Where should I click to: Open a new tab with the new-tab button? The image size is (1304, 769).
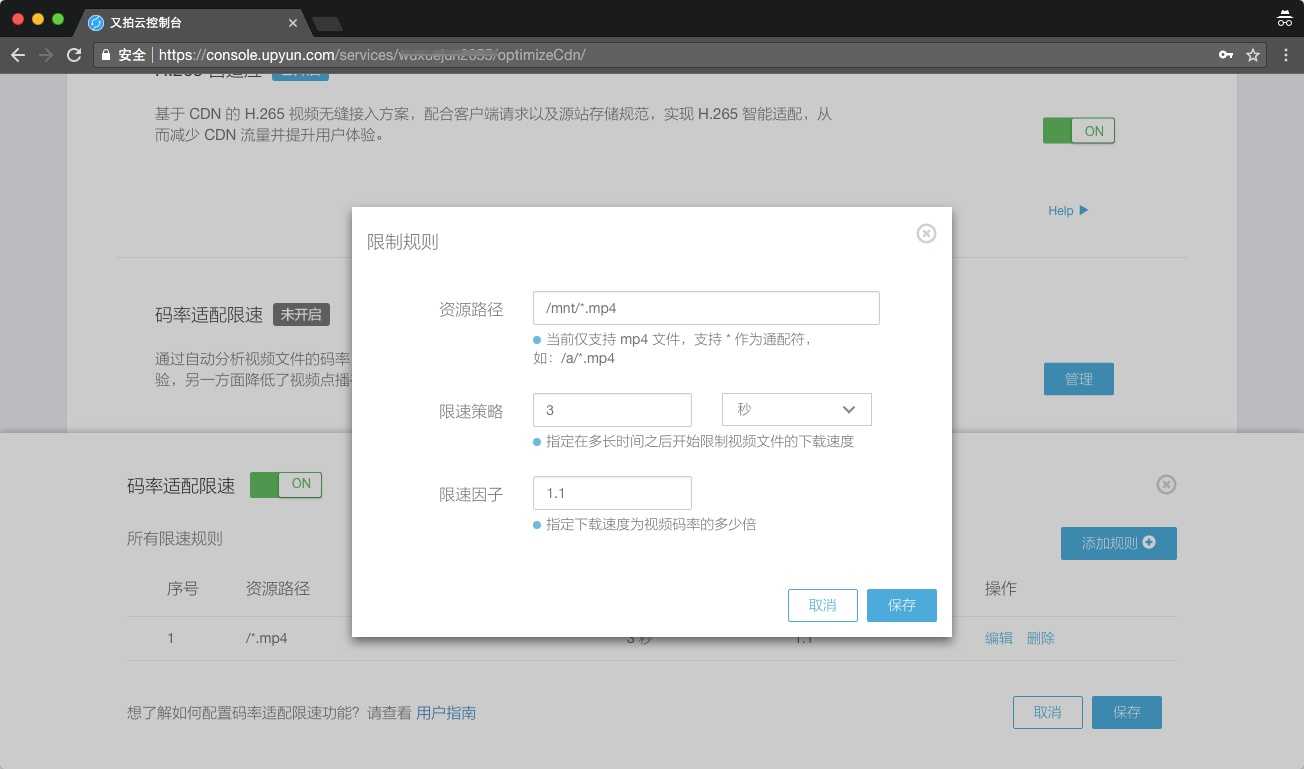point(327,23)
